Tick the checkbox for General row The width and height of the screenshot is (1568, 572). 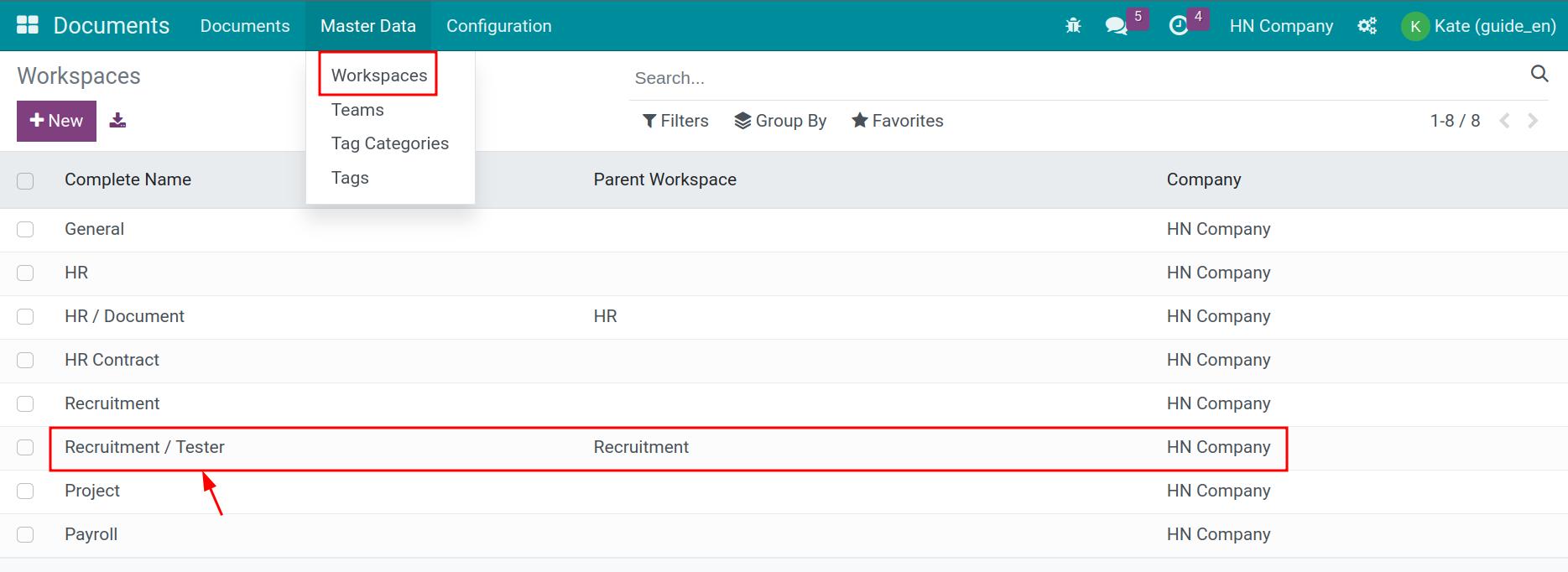point(25,230)
